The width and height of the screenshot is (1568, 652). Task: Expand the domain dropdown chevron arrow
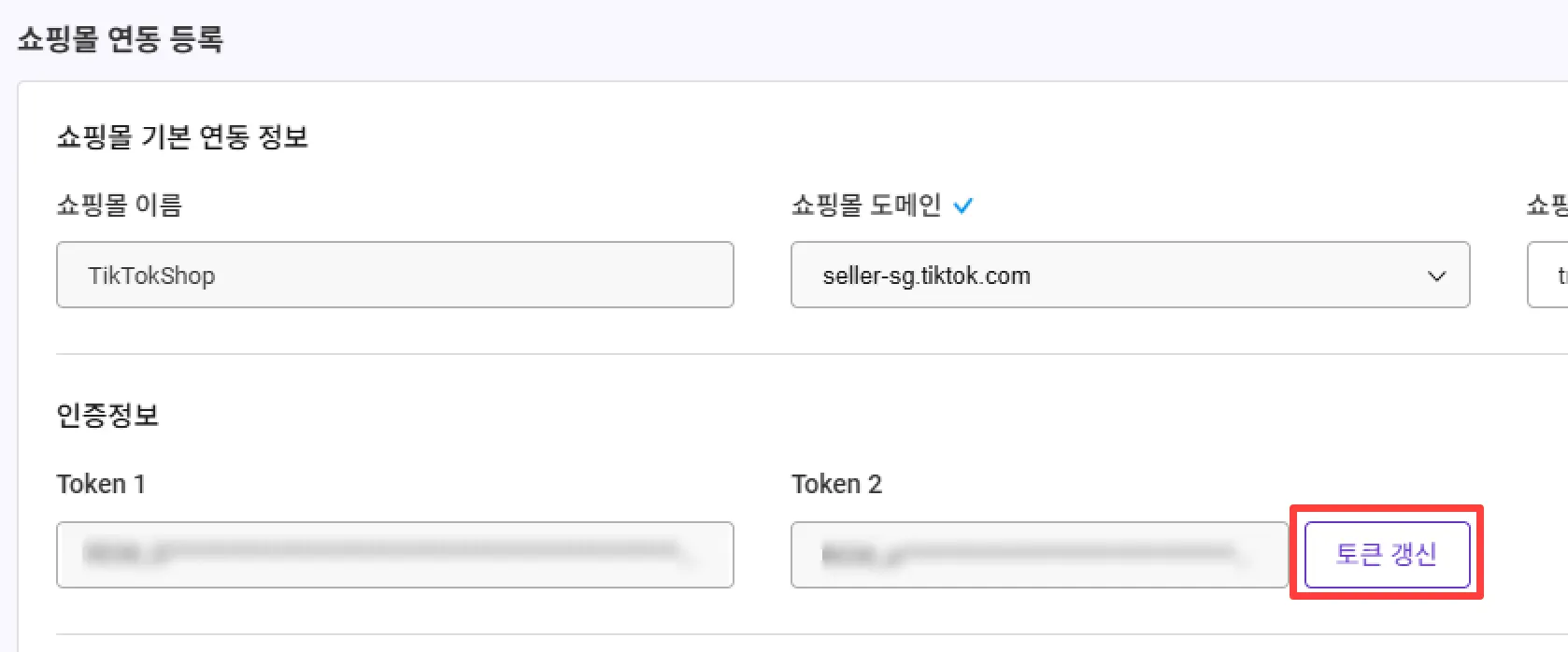1436,276
